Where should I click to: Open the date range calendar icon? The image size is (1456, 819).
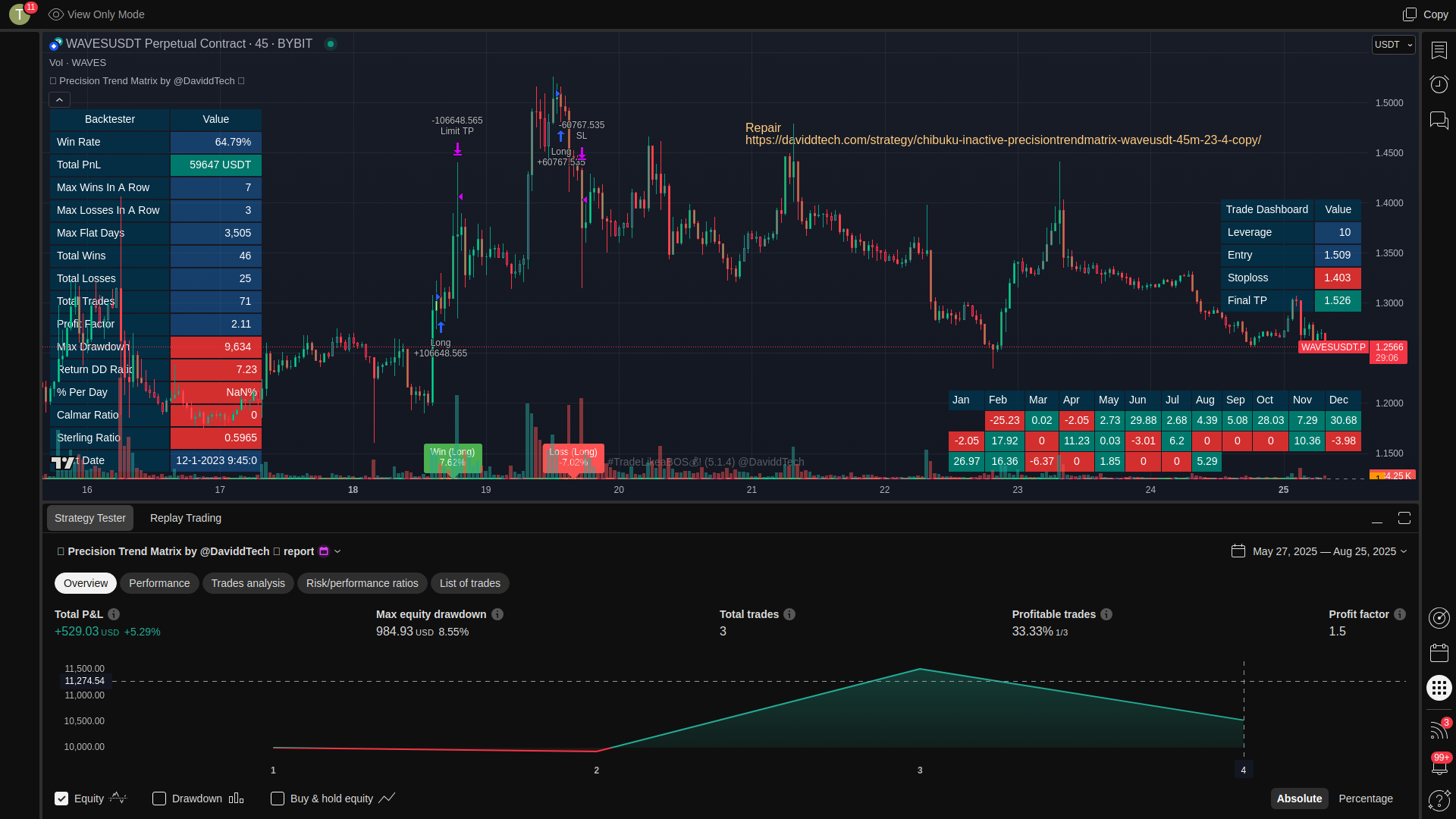(1238, 551)
